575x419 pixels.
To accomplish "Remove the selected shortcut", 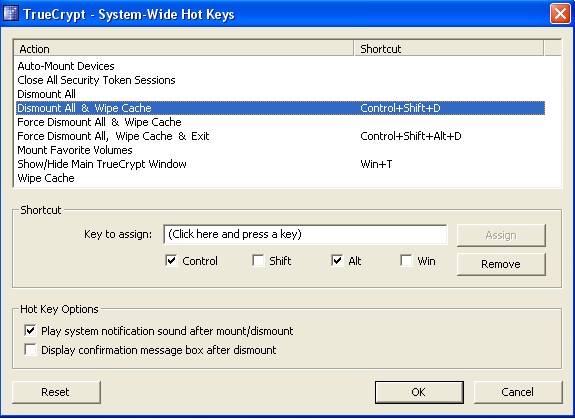I will (501, 264).
